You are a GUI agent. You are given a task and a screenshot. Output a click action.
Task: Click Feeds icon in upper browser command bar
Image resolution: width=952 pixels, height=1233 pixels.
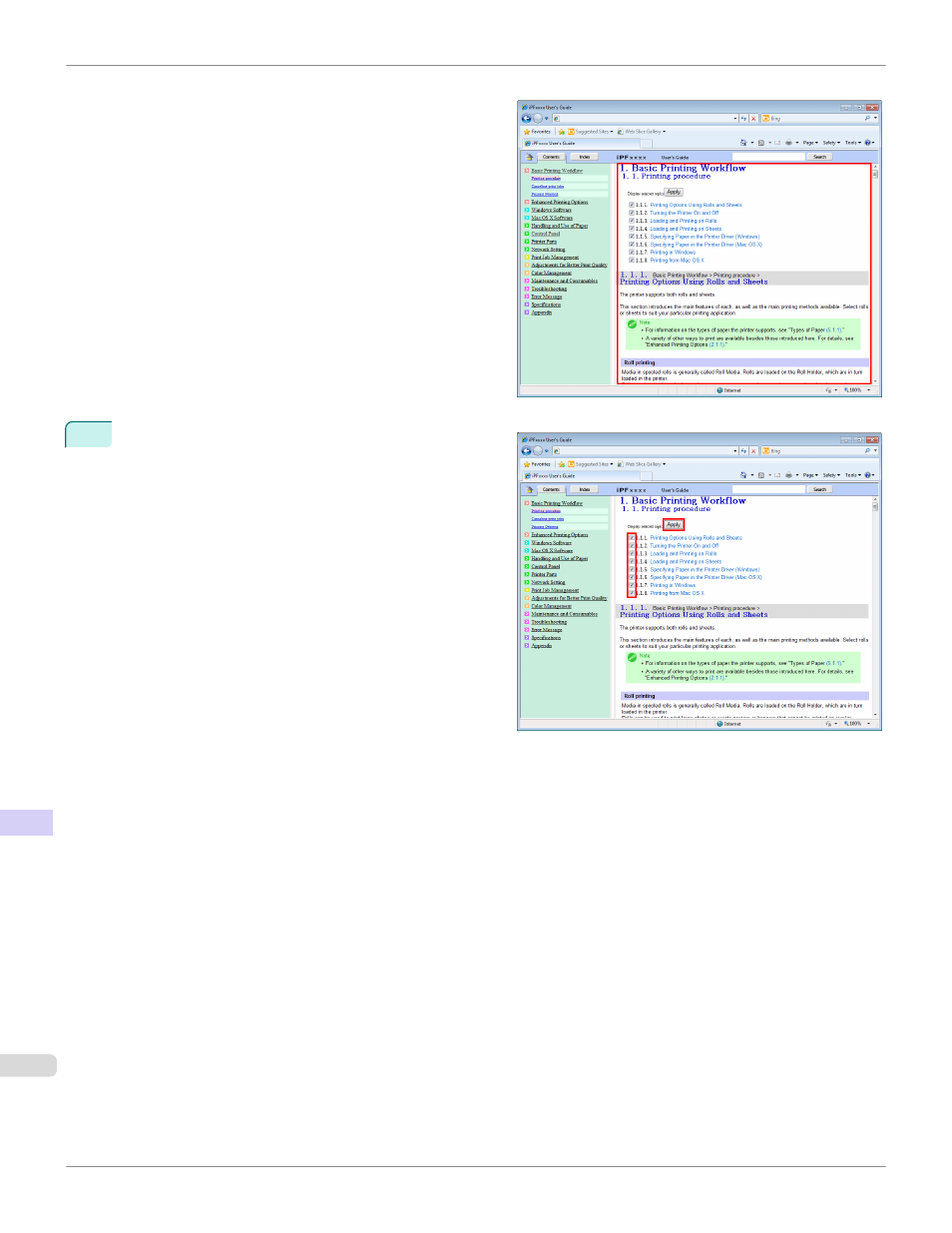pyautogui.click(x=761, y=143)
